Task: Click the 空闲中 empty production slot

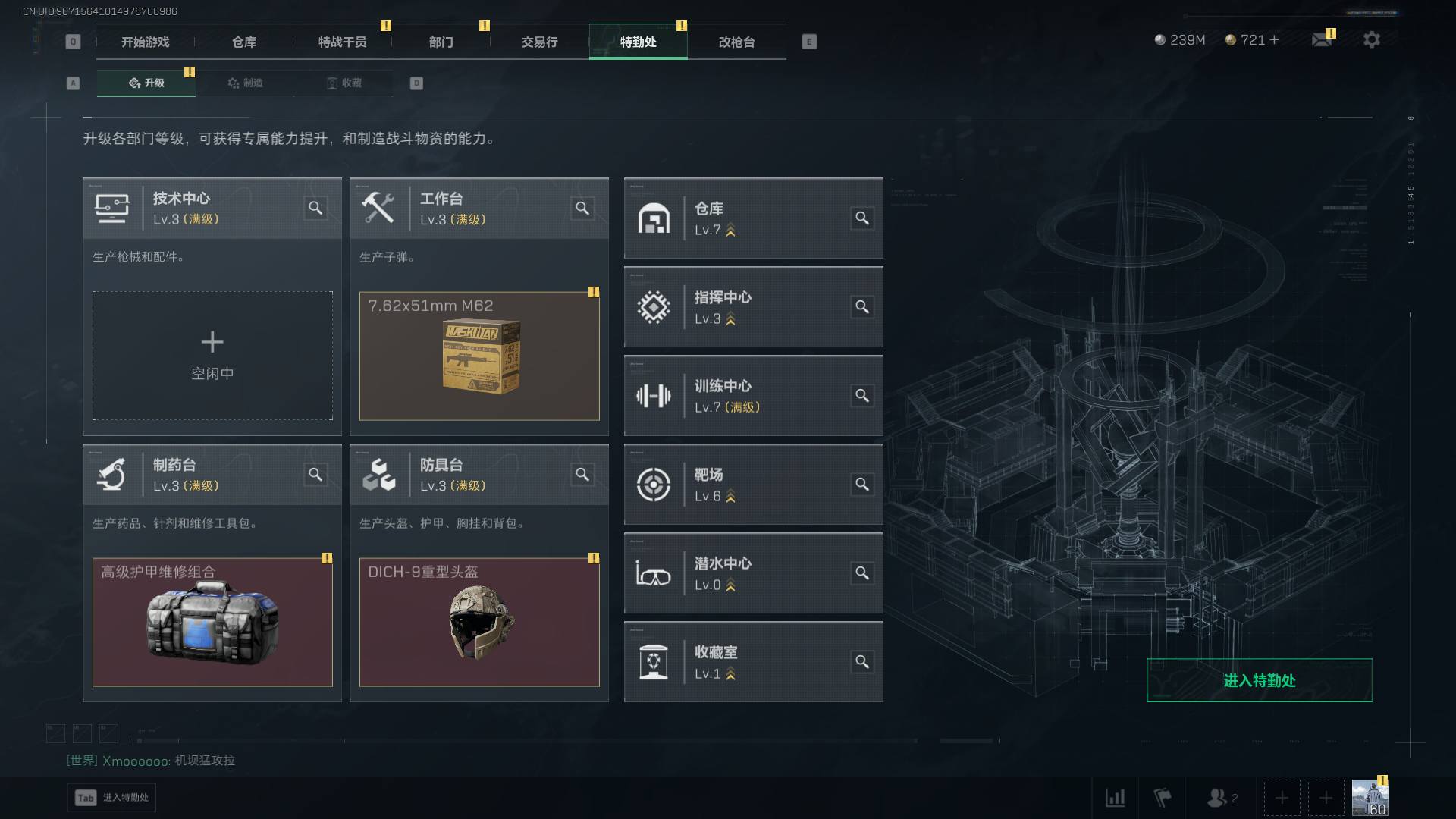Action: (x=212, y=356)
